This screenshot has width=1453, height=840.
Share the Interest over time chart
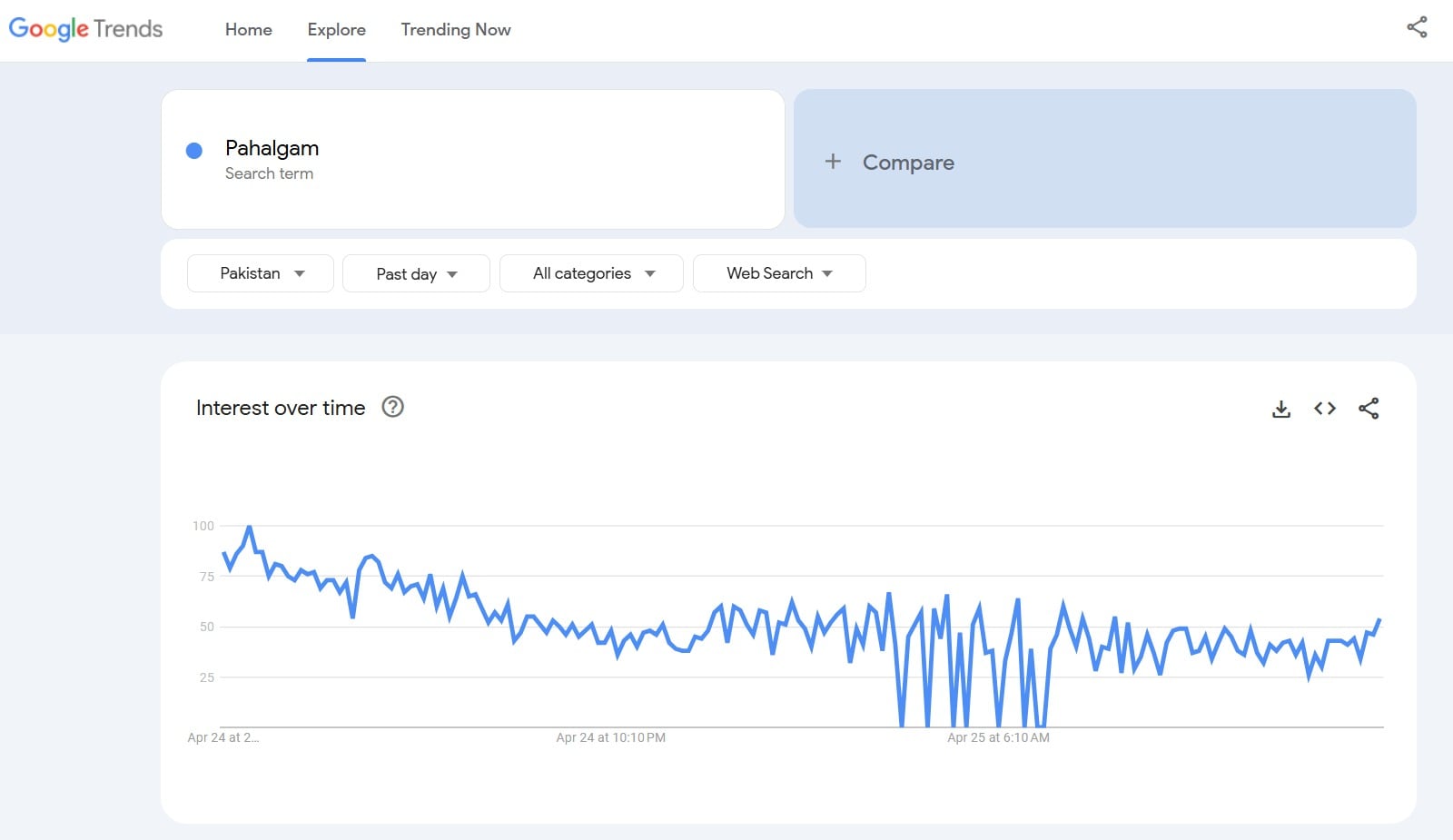[1368, 409]
